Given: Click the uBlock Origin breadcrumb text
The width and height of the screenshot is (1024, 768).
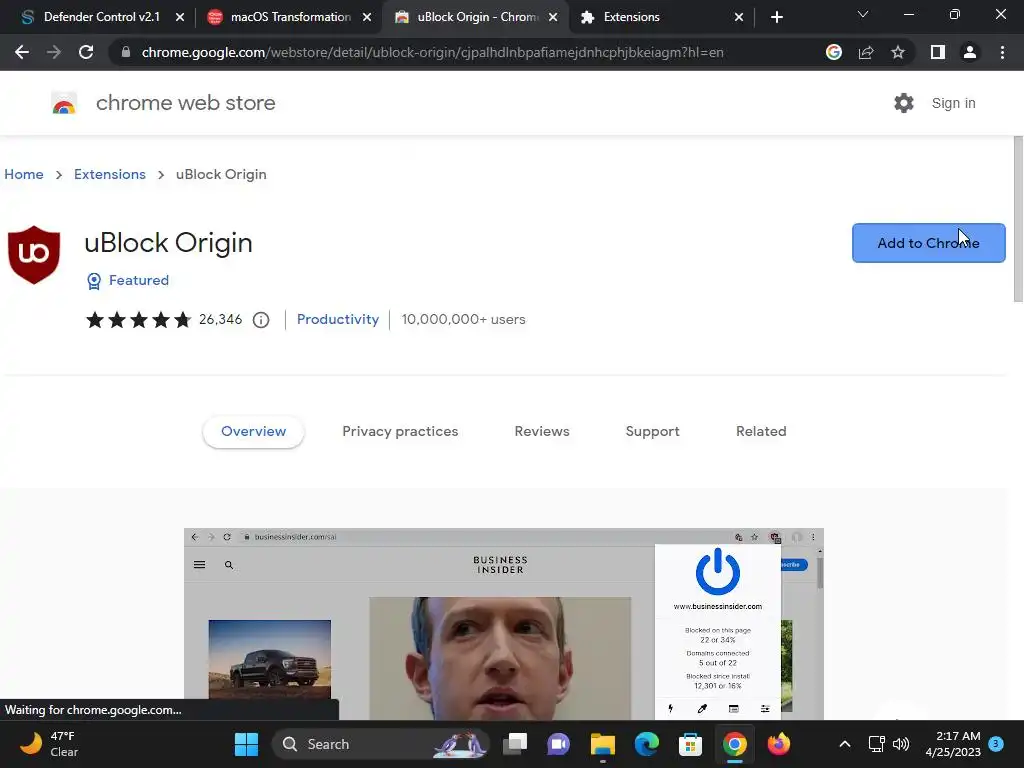Looking at the screenshot, I should (x=221, y=174).
